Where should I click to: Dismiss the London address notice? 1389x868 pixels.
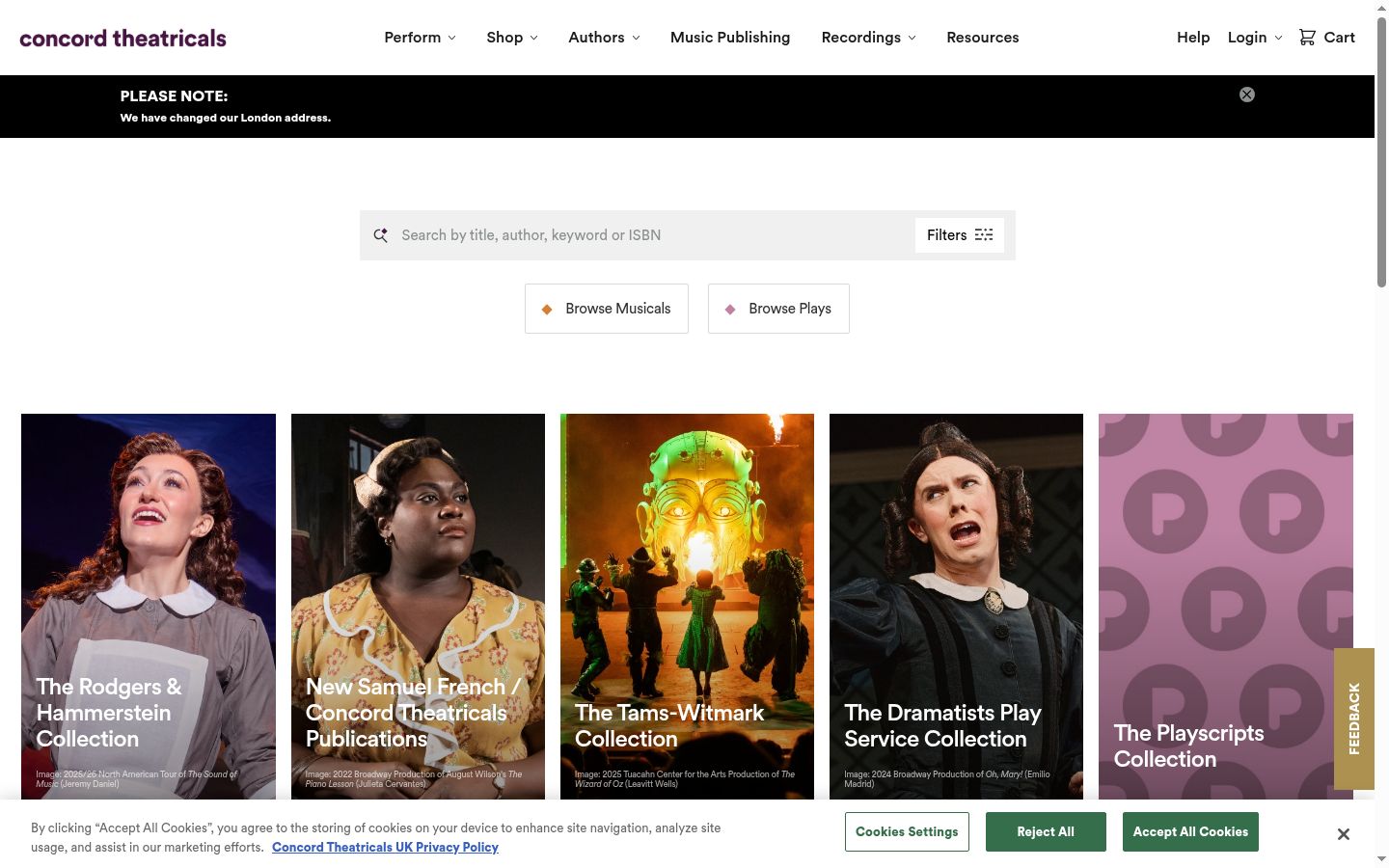[1247, 95]
